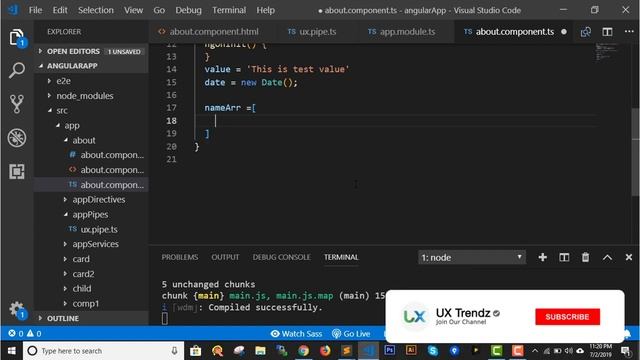Close the terminal panel
640x360 pixels.
[629, 257]
